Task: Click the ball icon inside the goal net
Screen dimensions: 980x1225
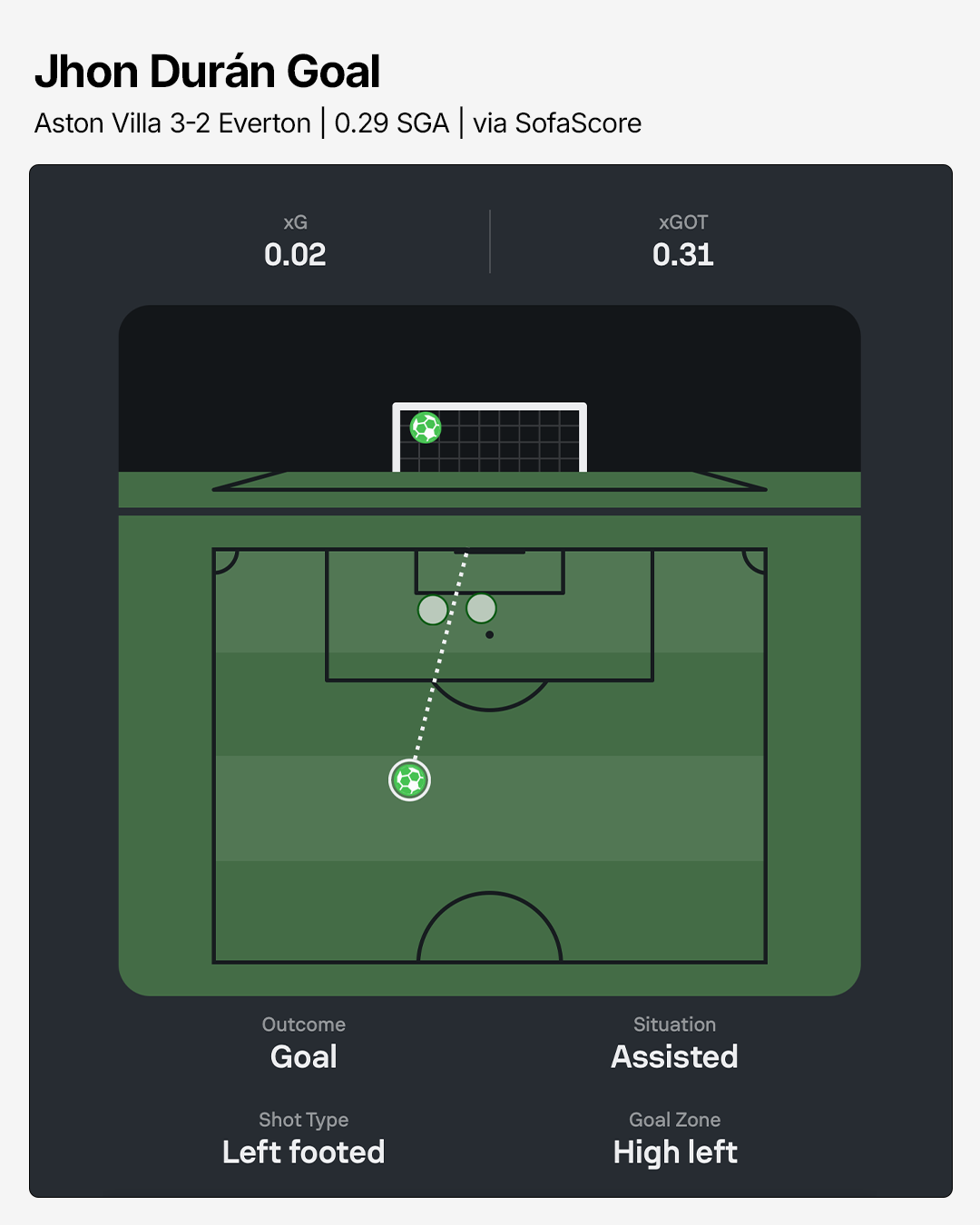Action: [x=426, y=427]
